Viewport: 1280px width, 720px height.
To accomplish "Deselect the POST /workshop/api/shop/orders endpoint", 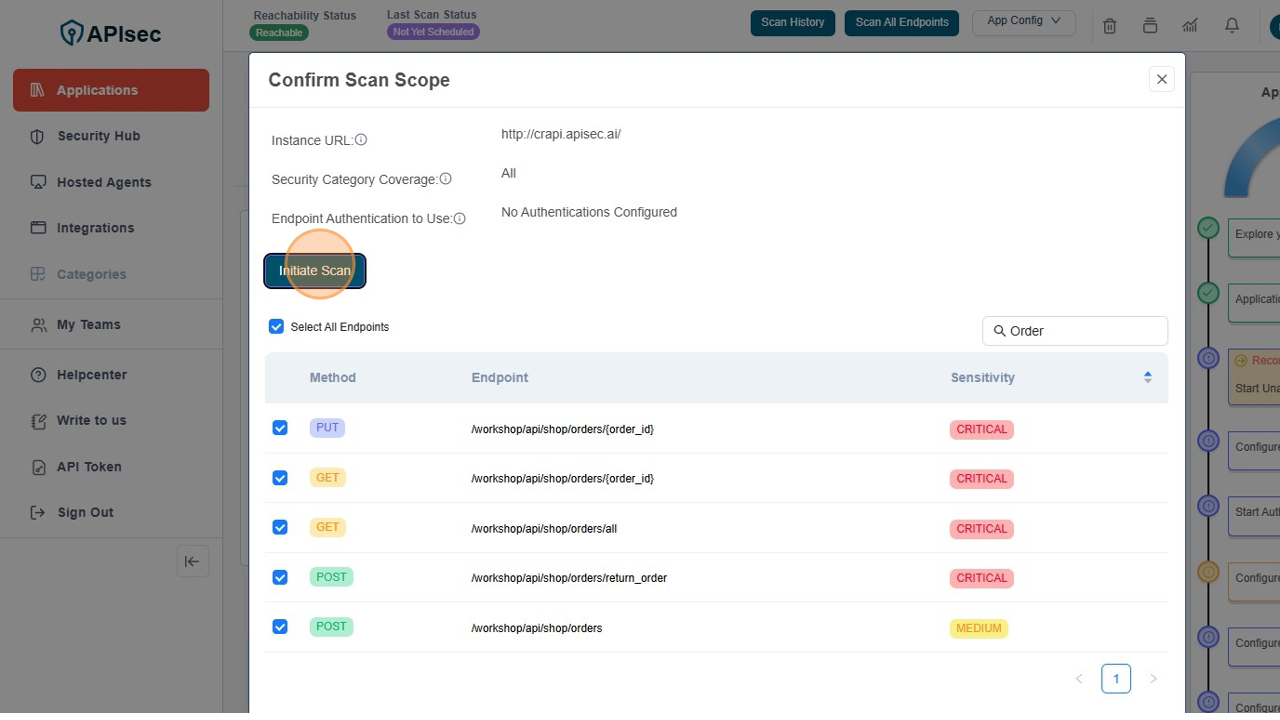I will pos(280,626).
